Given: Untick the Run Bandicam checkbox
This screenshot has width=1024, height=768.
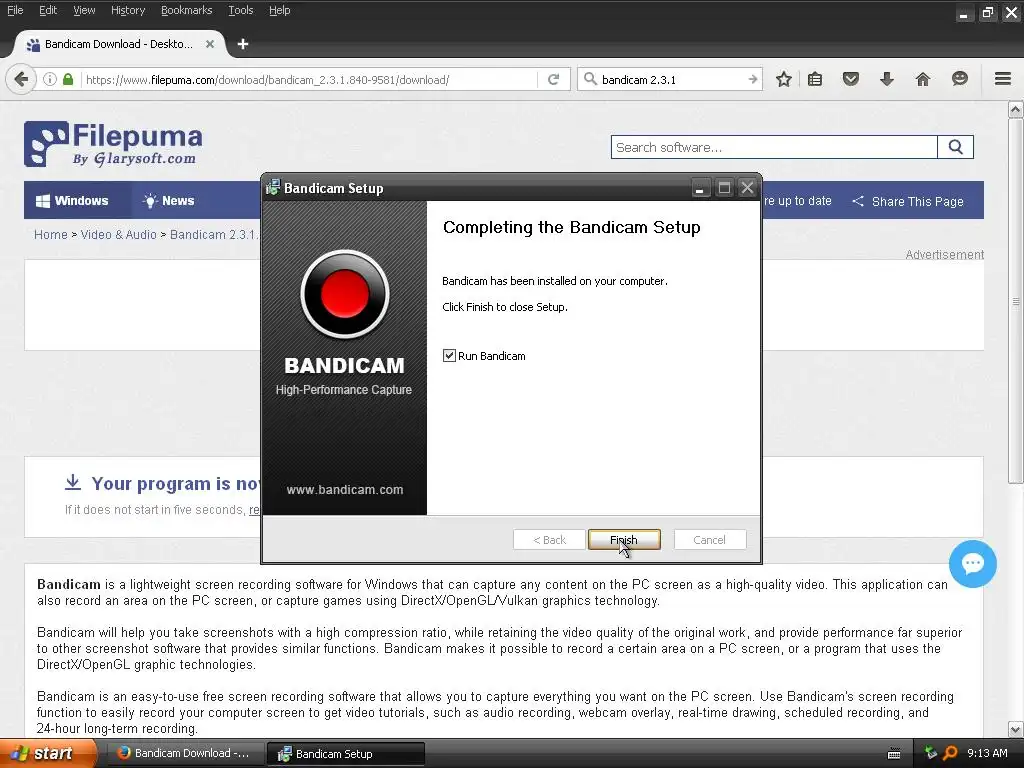Looking at the screenshot, I should pyautogui.click(x=449, y=356).
